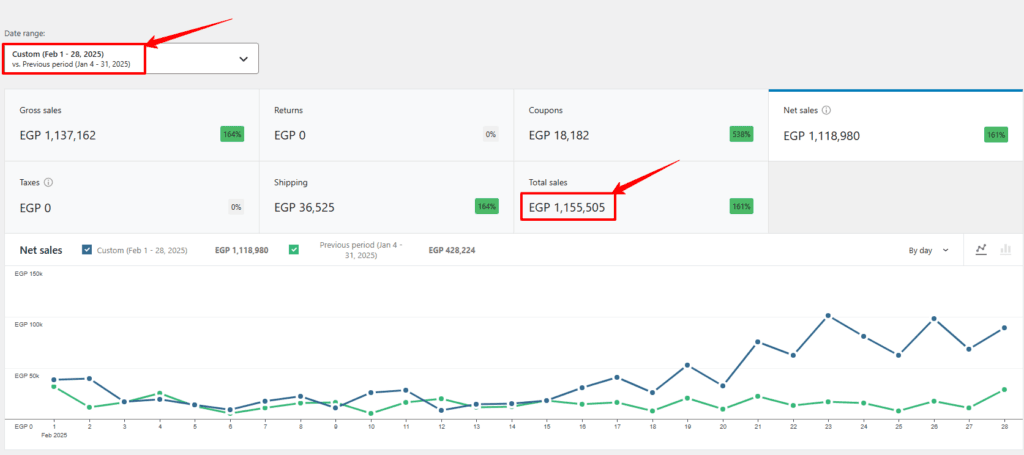Click the Net sales info icon

[826, 110]
